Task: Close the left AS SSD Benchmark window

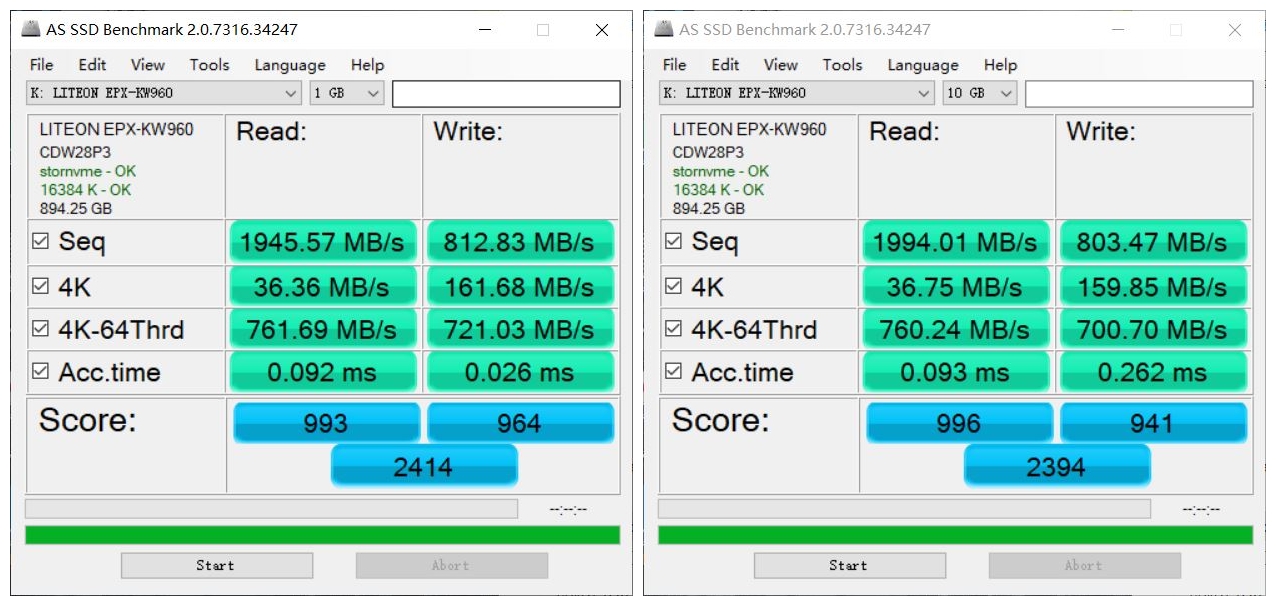Action: pyautogui.click(x=602, y=30)
